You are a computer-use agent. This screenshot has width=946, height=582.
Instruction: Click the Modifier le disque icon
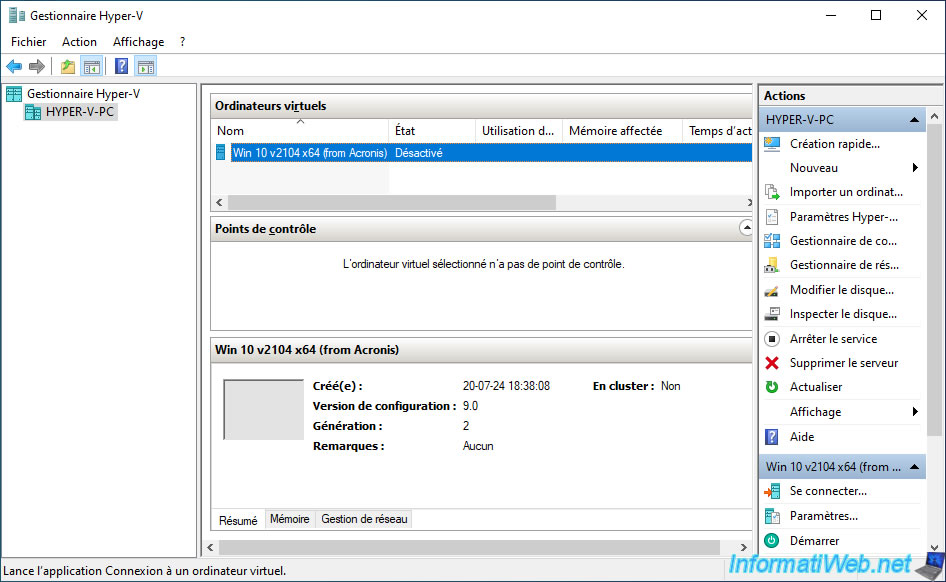(772, 291)
